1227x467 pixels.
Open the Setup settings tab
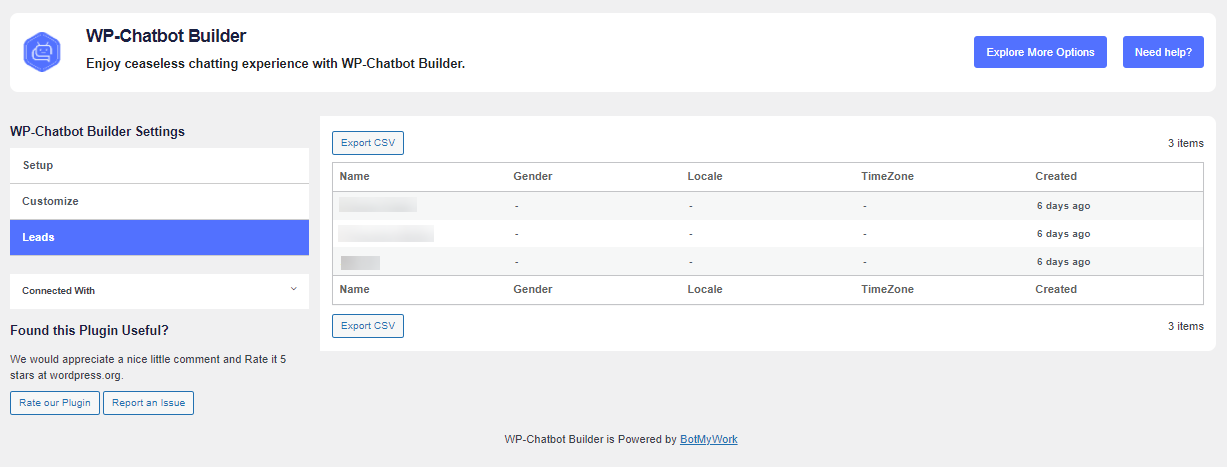(159, 165)
